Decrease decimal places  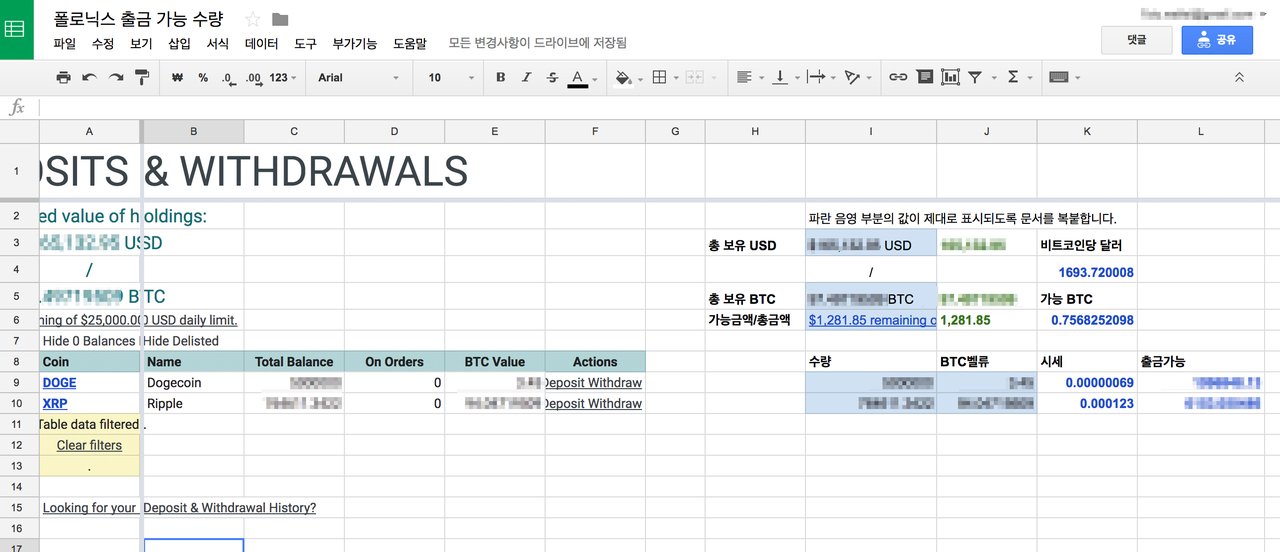pos(227,77)
